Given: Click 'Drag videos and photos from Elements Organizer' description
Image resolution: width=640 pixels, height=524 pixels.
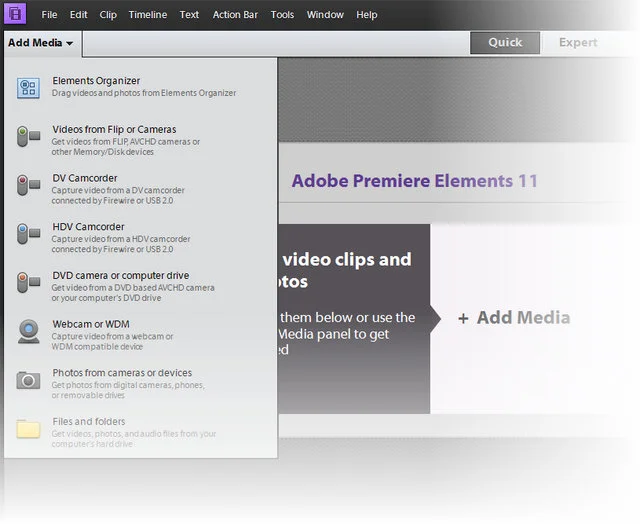Looking at the screenshot, I should [x=144, y=93].
